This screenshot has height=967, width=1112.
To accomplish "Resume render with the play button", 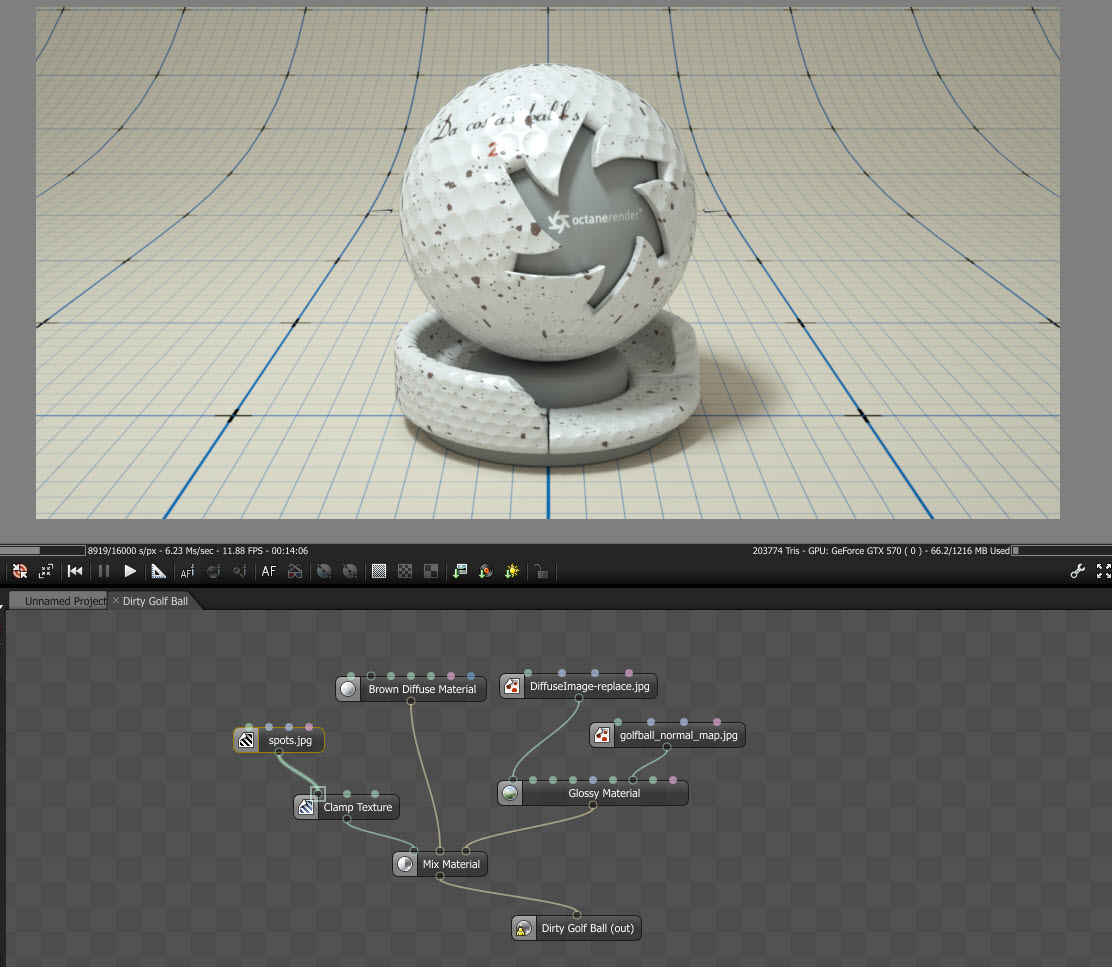I will point(130,571).
